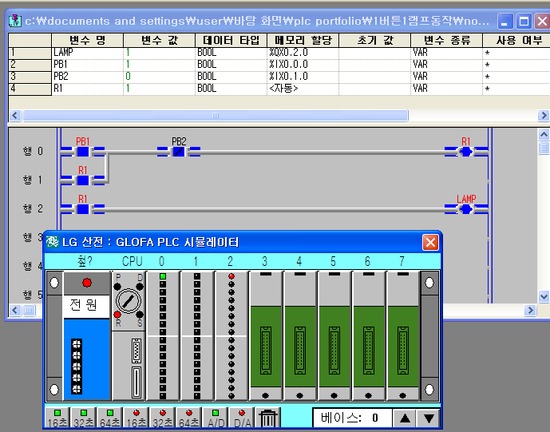Click the %QX0.2.0 memory address cell

303,53
